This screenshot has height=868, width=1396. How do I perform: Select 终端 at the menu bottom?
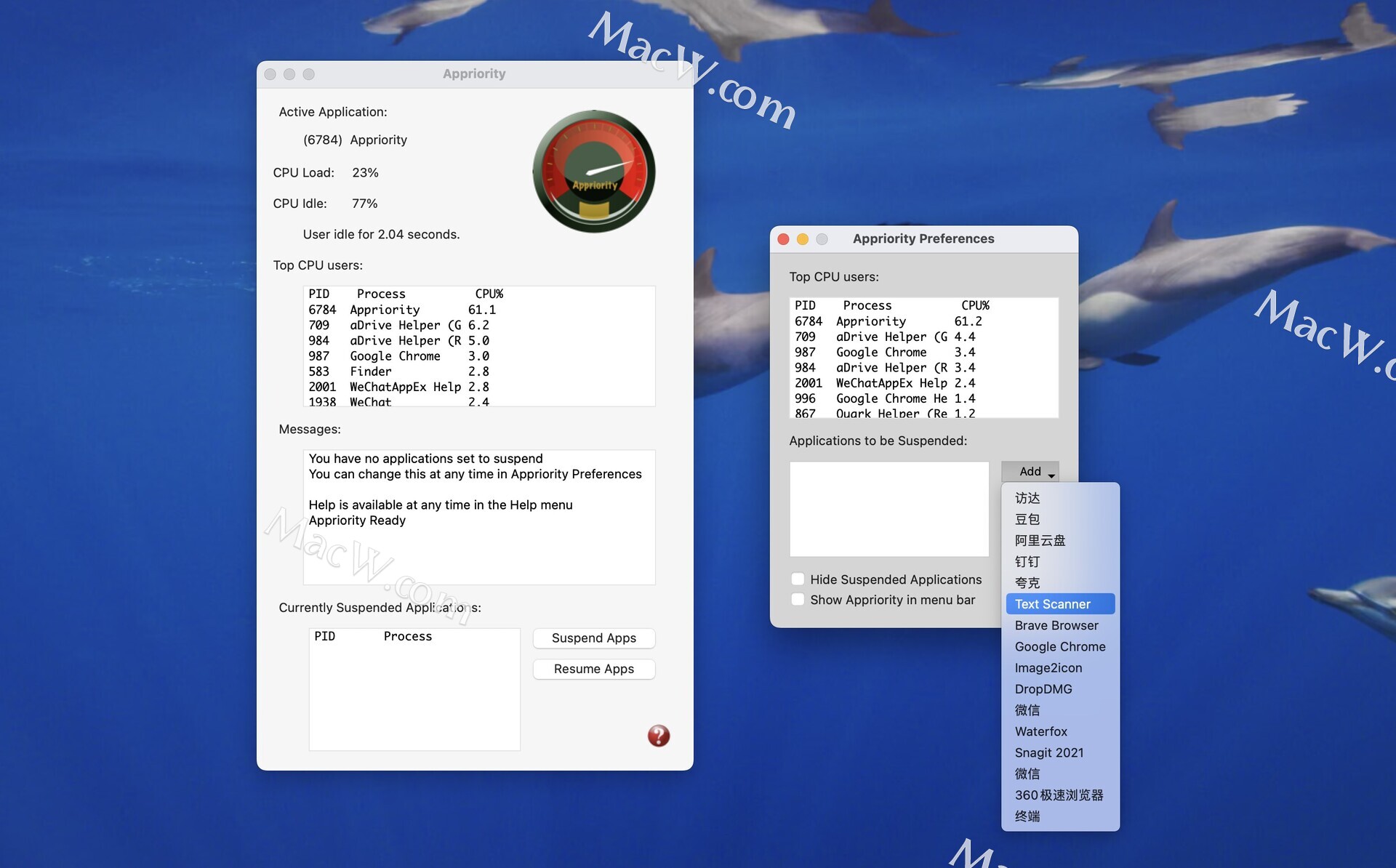coord(1060,816)
